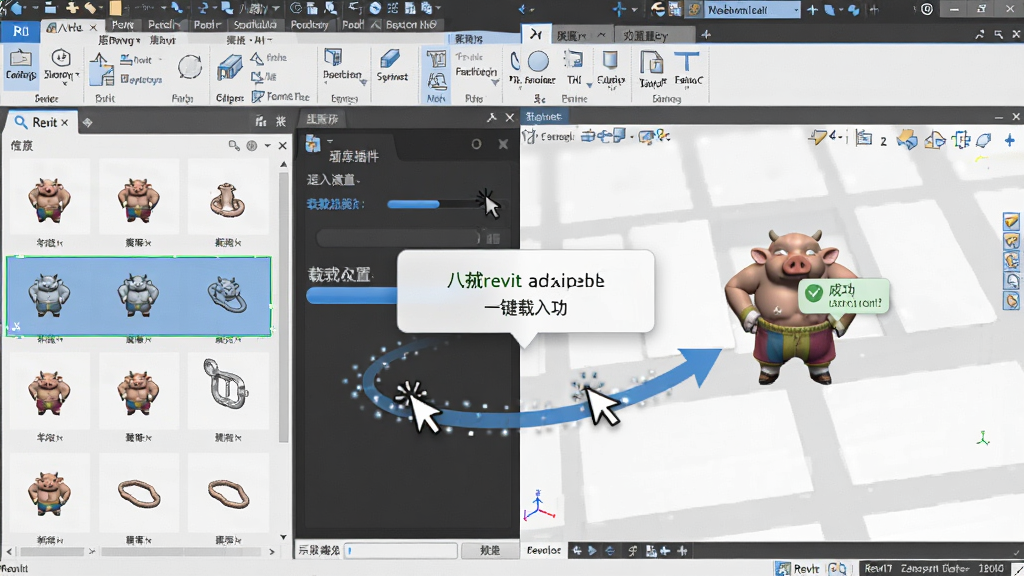Click the Bepteaya ribbon tool

[141, 79]
